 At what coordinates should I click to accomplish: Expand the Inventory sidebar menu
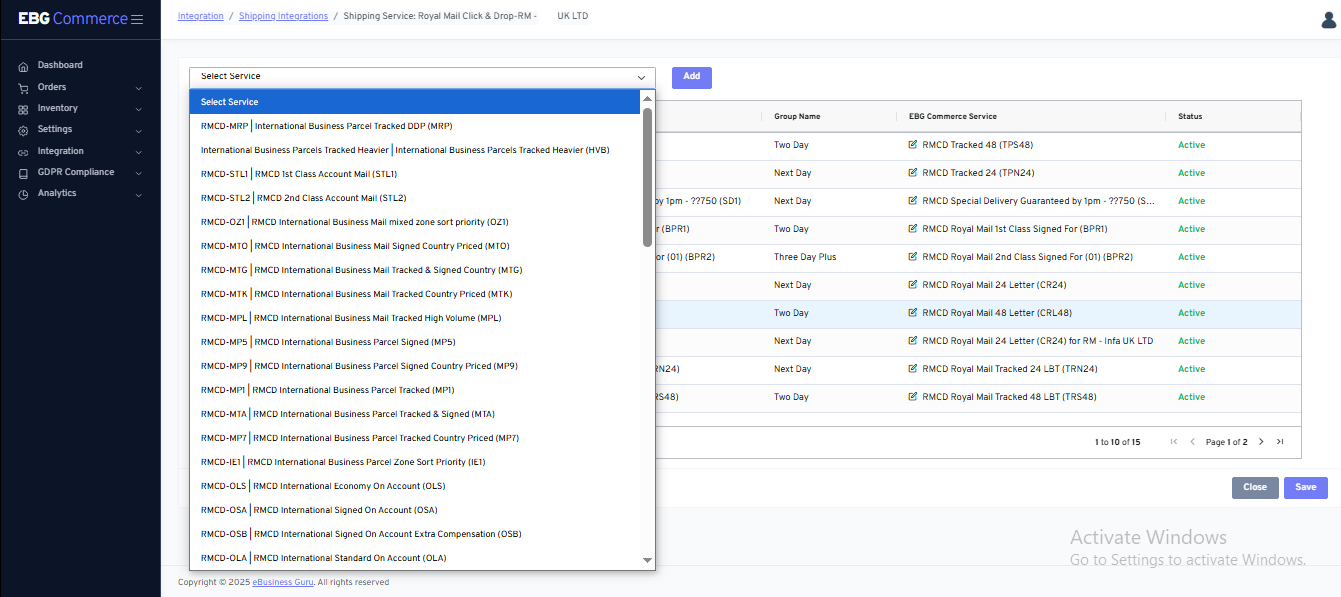pos(138,109)
